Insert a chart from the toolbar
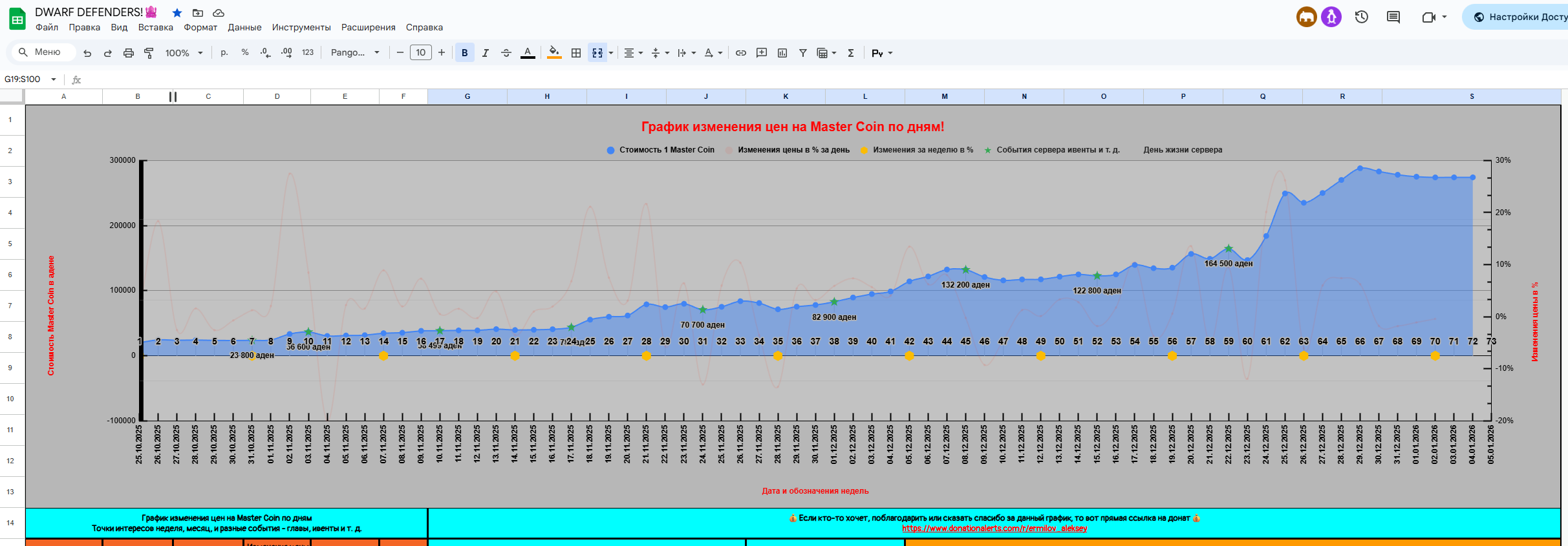Viewport: 1568px width, 546px height. 782,53
